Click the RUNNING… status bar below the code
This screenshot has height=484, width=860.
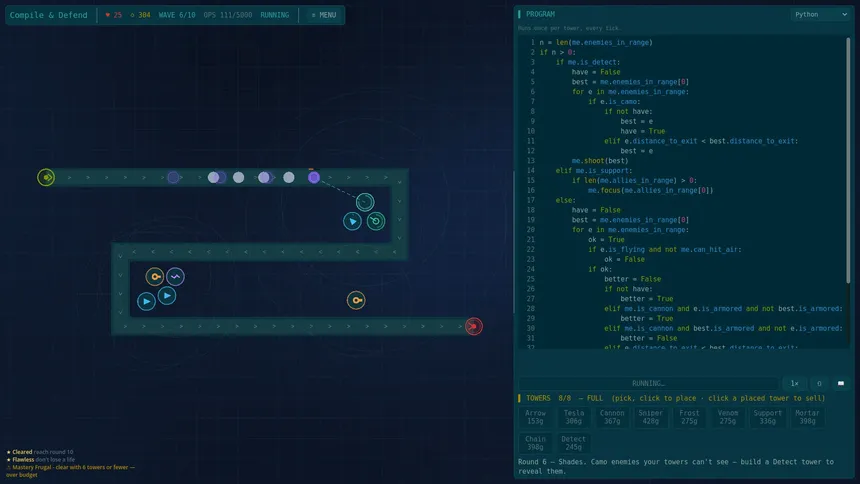[648, 384]
